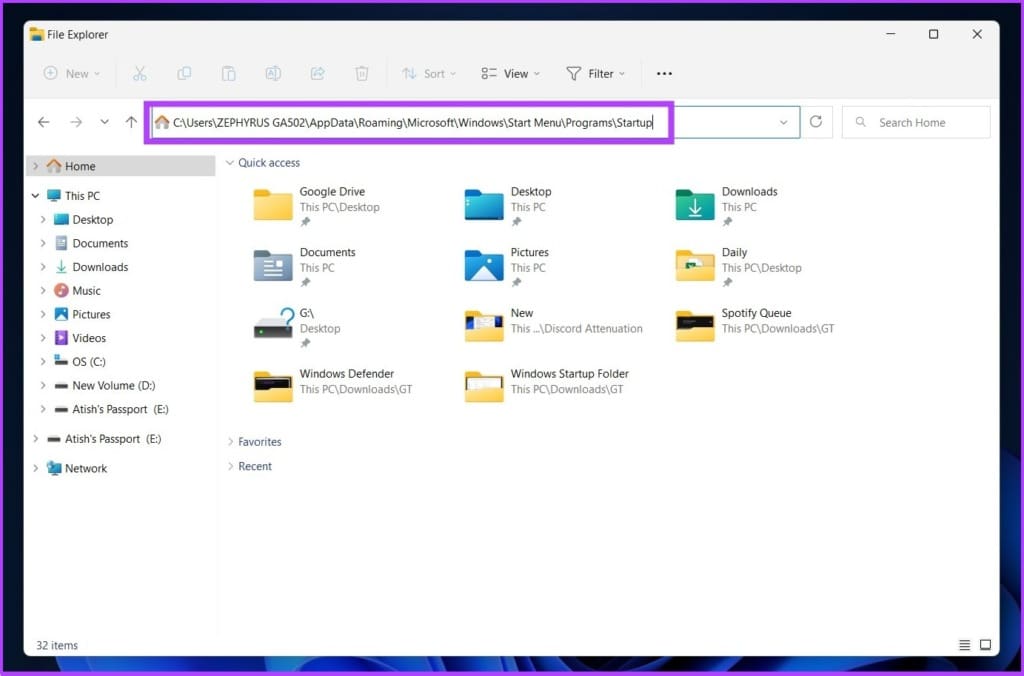Go up one folder level
The width and height of the screenshot is (1024, 676).
[x=131, y=122]
